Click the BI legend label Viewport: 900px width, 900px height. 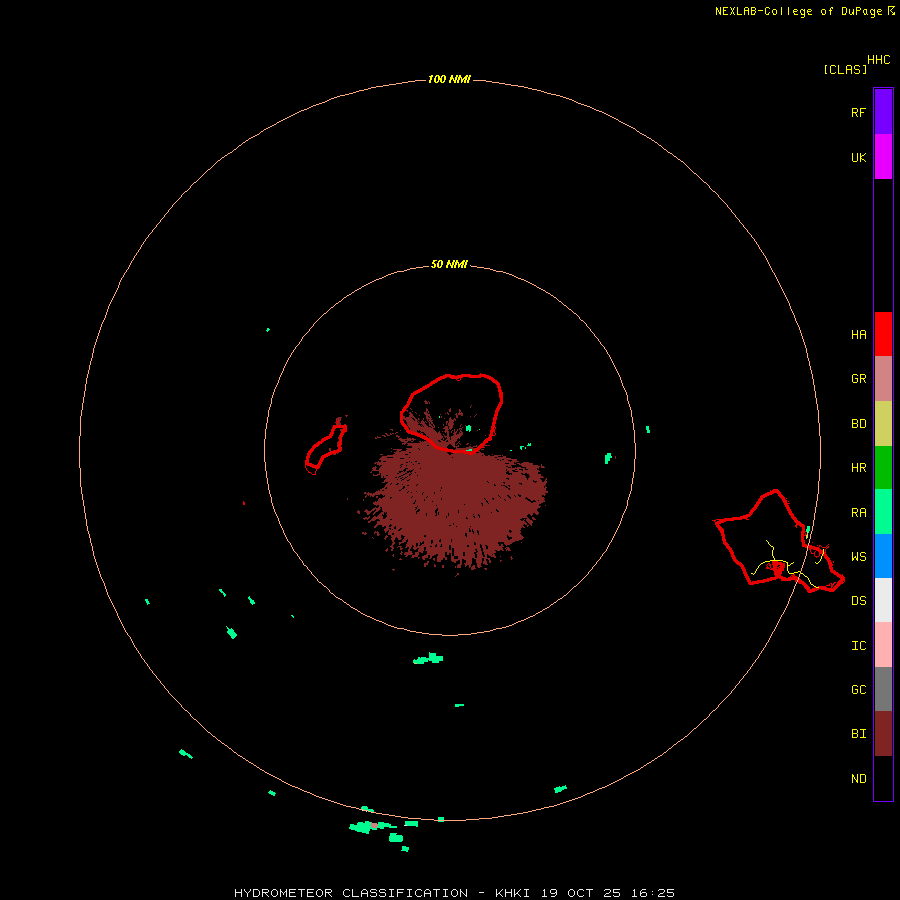[x=858, y=734]
